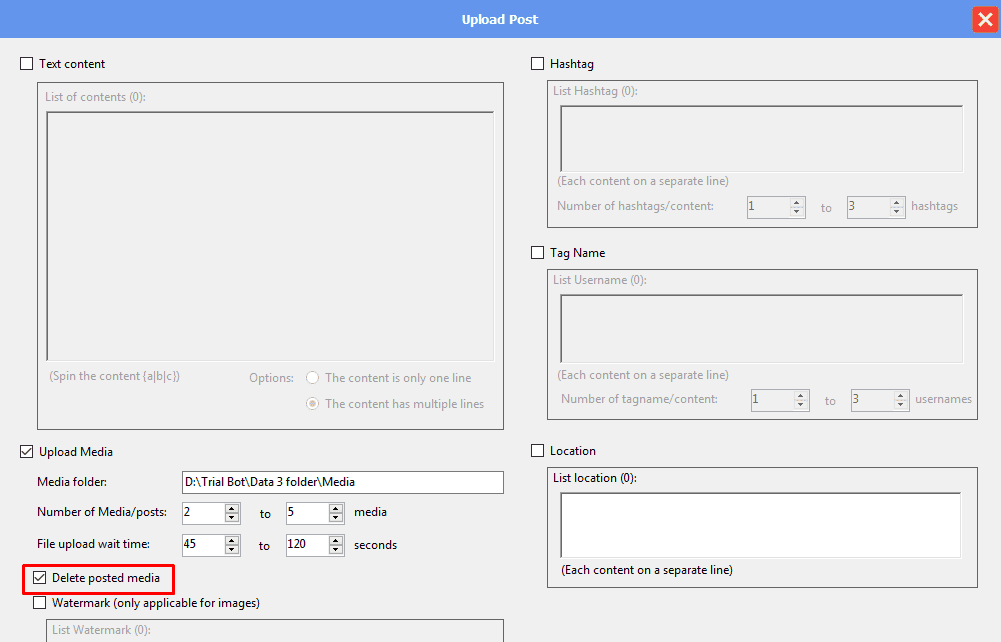Viewport: 1001px width, 642px height.
Task: Increase minimum Number of Media/posts value
Action: (232, 508)
